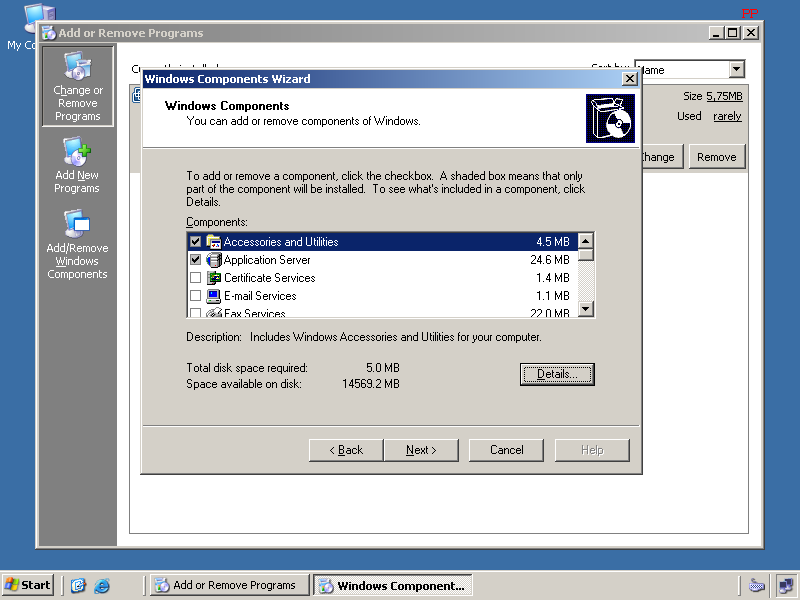Click the Fax Services icon

click(x=213, y=312)
